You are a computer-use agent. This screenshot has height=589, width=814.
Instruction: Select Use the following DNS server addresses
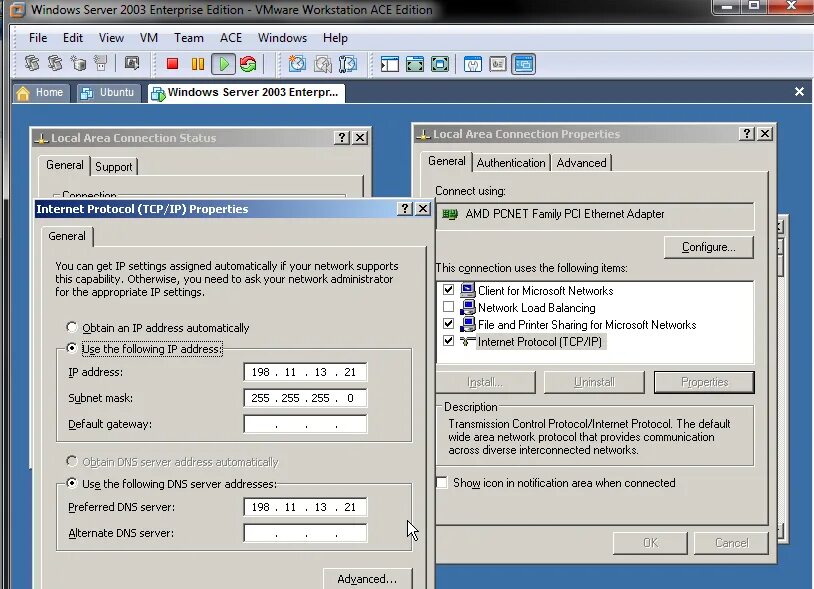tap(72, 483)
